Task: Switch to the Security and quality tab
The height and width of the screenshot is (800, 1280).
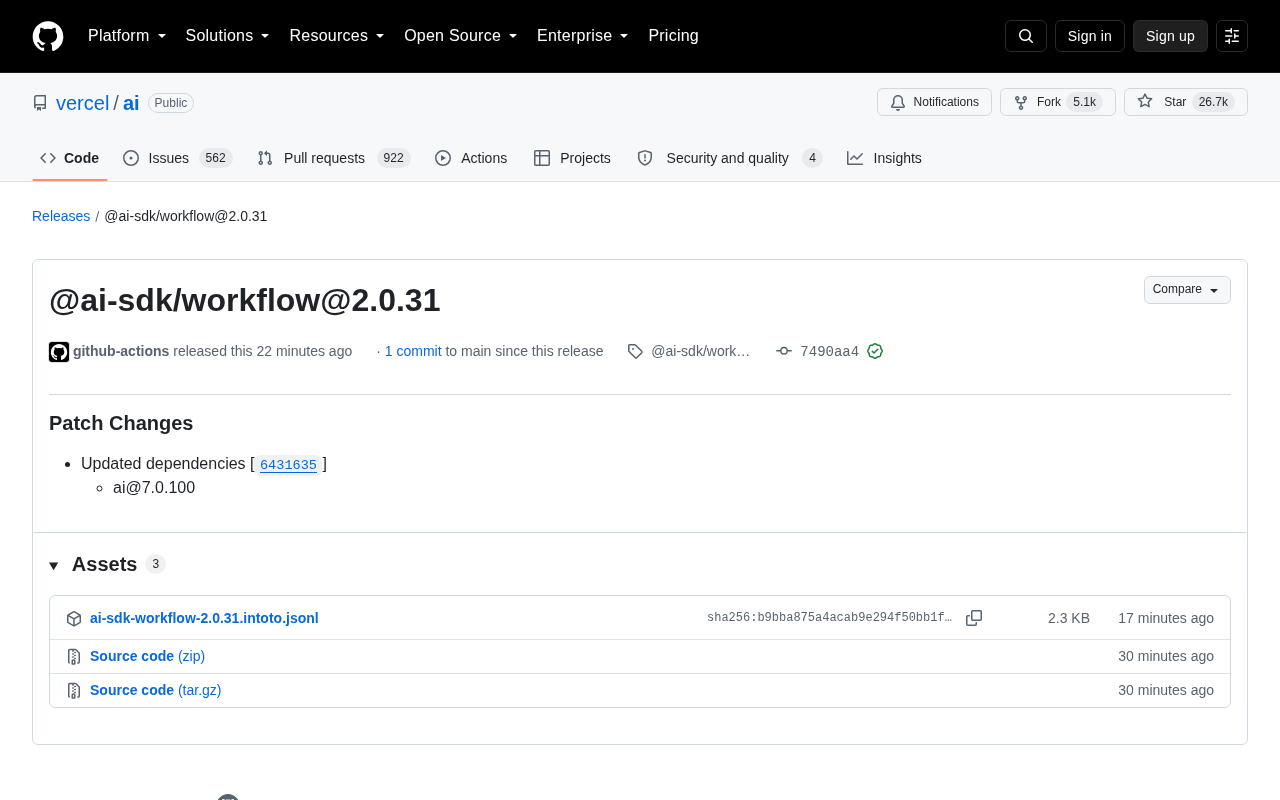Action: (x=730, y=158)
